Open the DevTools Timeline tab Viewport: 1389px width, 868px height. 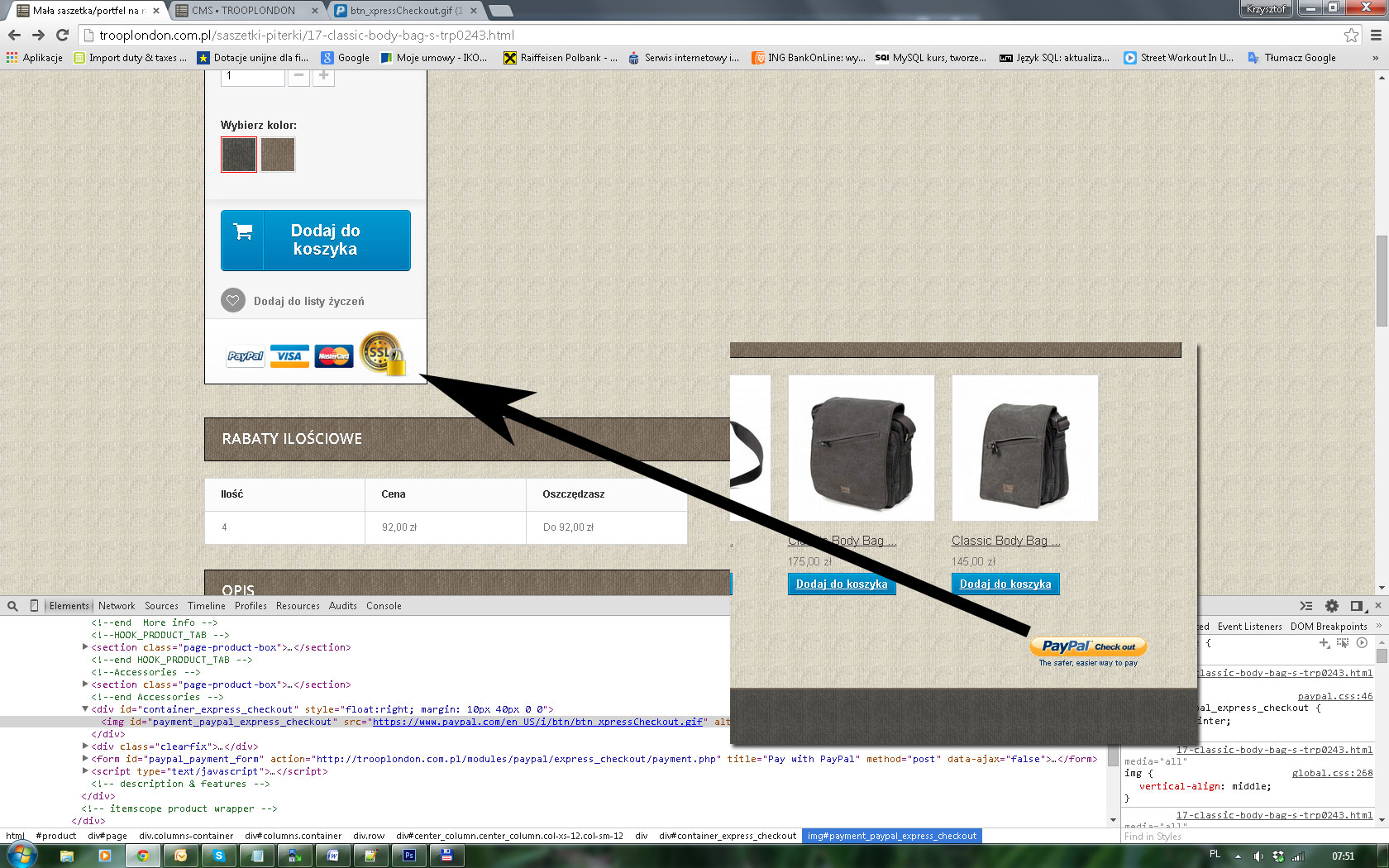point(207,606)
